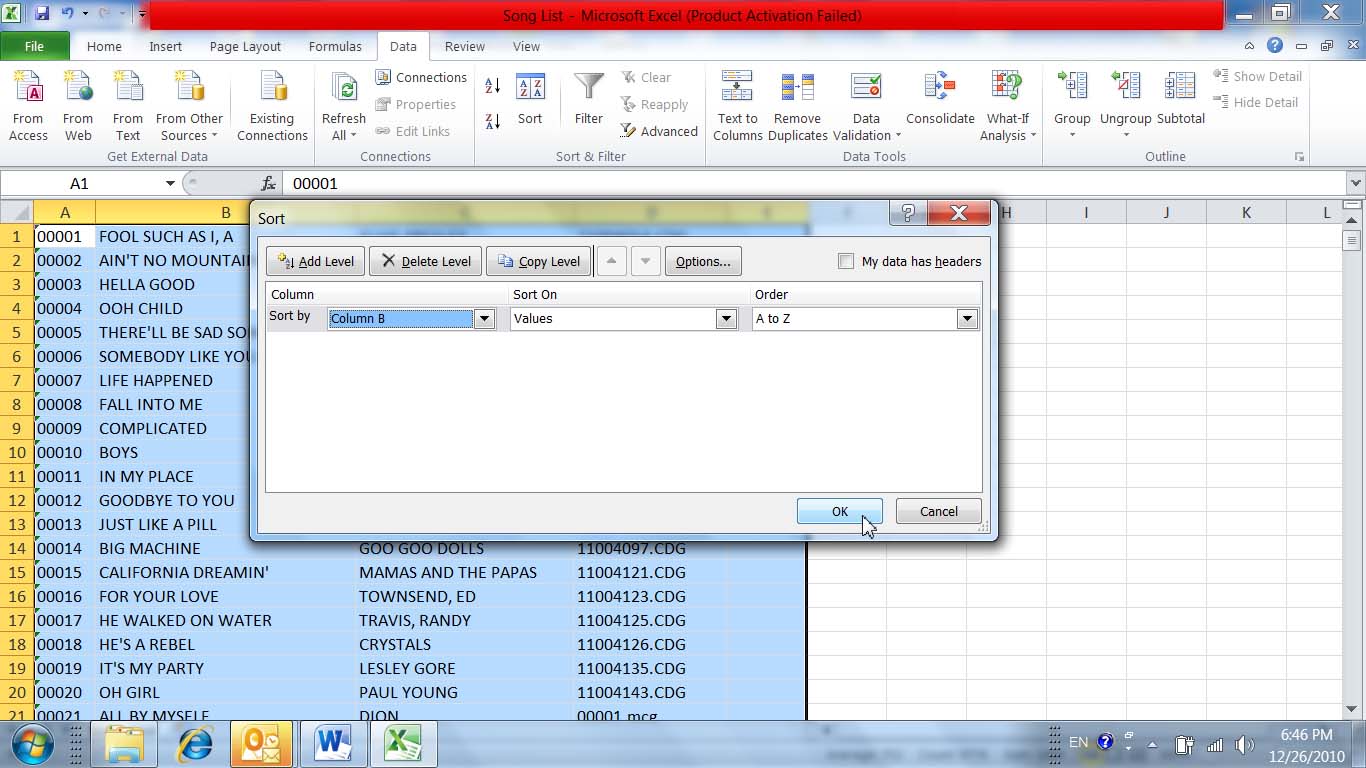1366x768 pixels.
Task: Expand the Order A to Z dropdown
Action: tap(966, 319)
